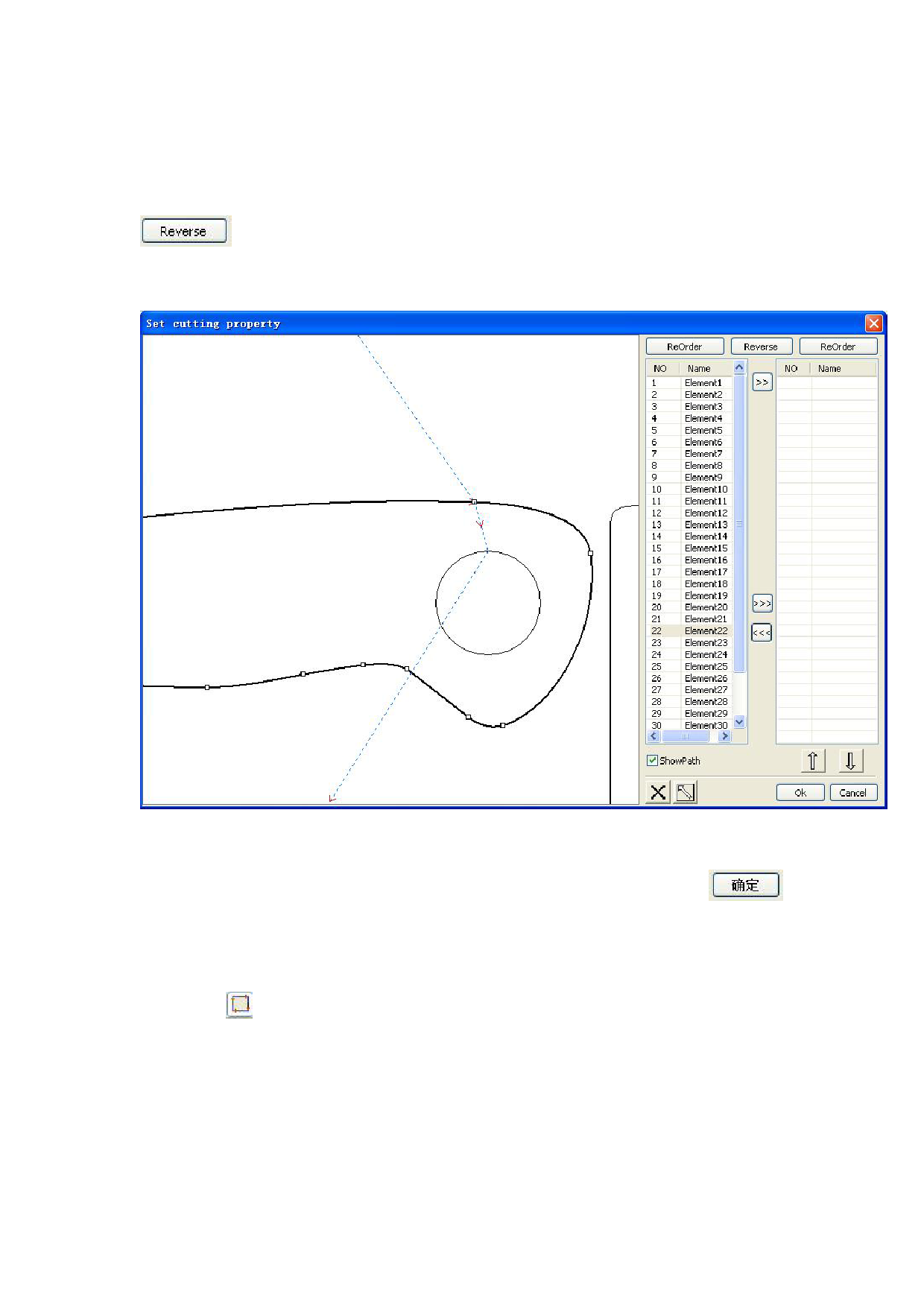The width and height of the screenshot is (924, 1307).
Task: Click the red-cornered frame icon below the dialog
Action: (x=239, y=1004)
